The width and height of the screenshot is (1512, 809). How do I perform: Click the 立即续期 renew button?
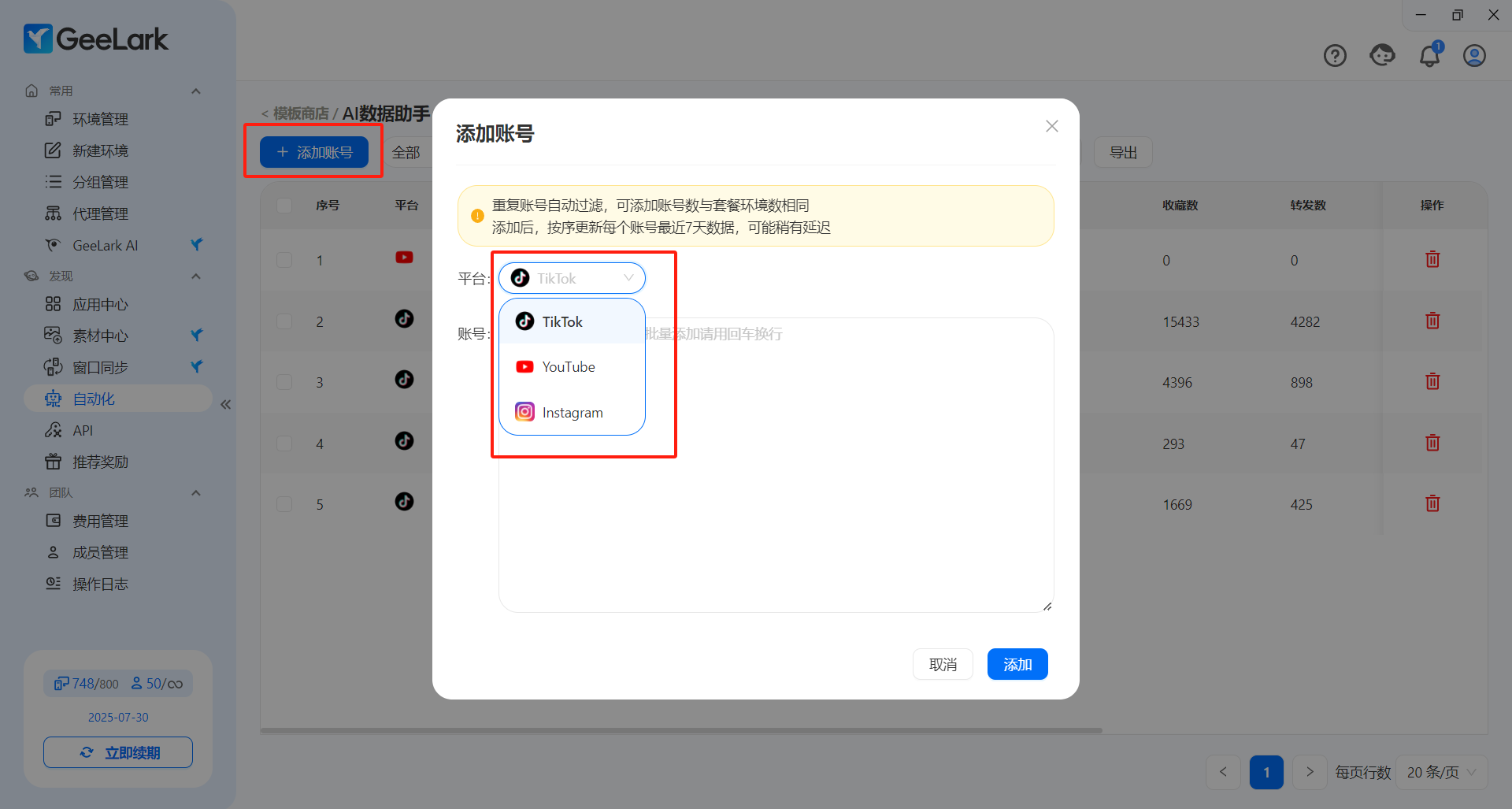[118, 752]
